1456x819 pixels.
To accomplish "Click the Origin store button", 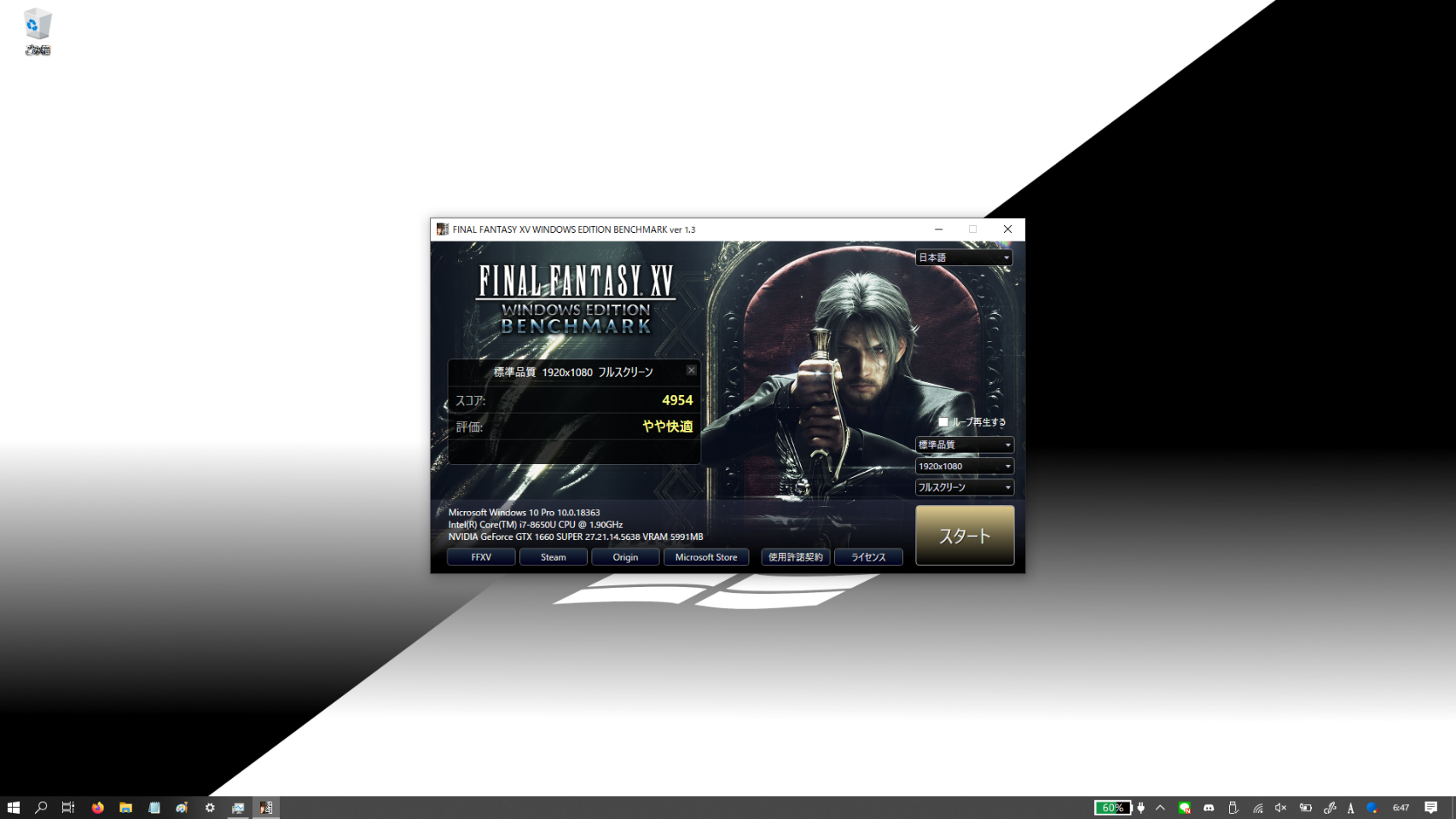I will click(x=625, y=557).
